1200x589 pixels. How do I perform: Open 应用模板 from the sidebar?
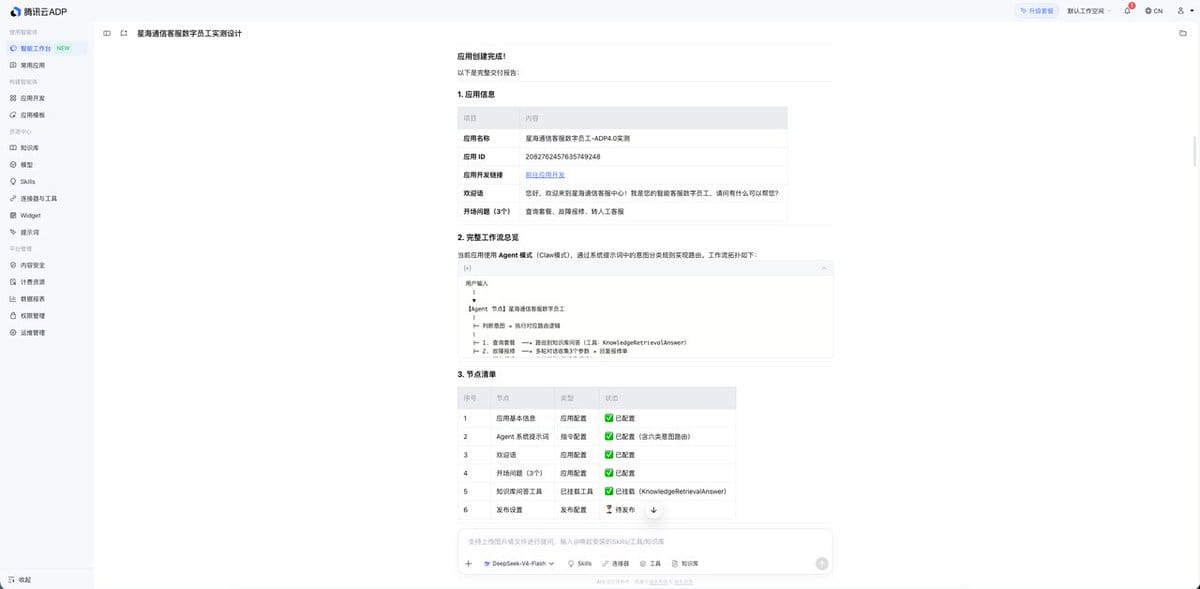pyautogui.click(x=46, y=115)
